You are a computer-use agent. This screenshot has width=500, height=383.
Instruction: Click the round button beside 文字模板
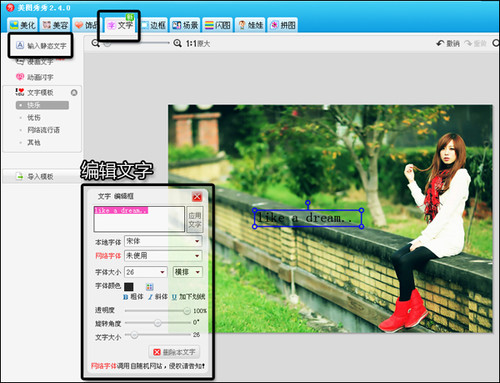(x=74, y=93)
